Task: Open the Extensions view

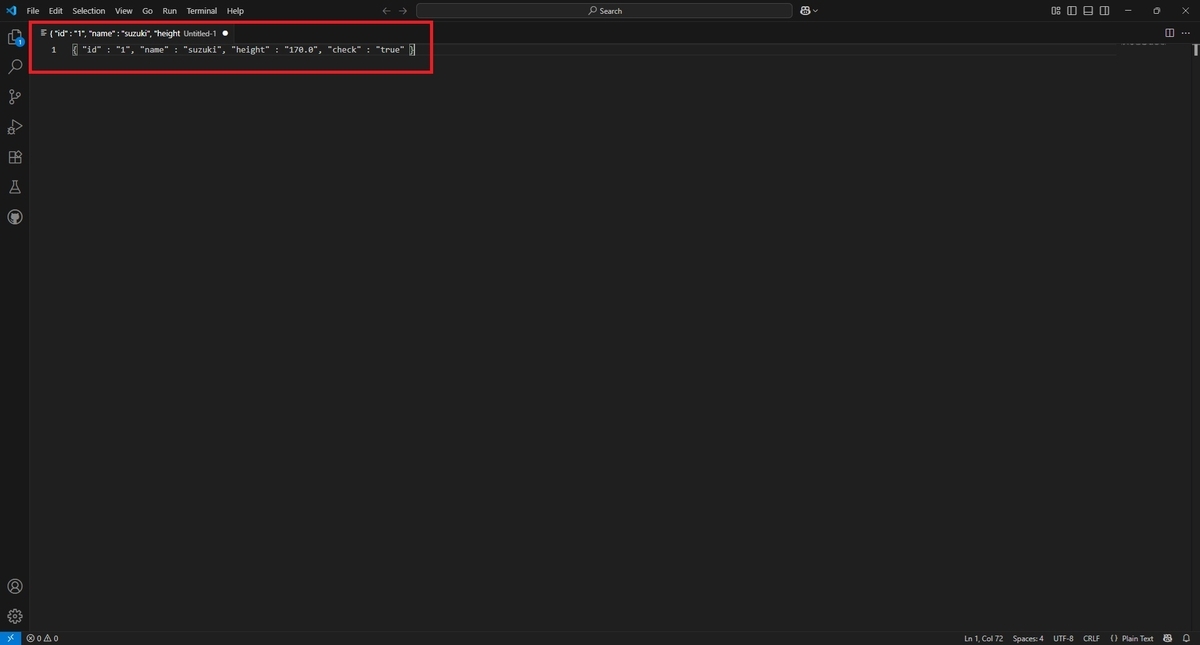Action: point(14,156)
